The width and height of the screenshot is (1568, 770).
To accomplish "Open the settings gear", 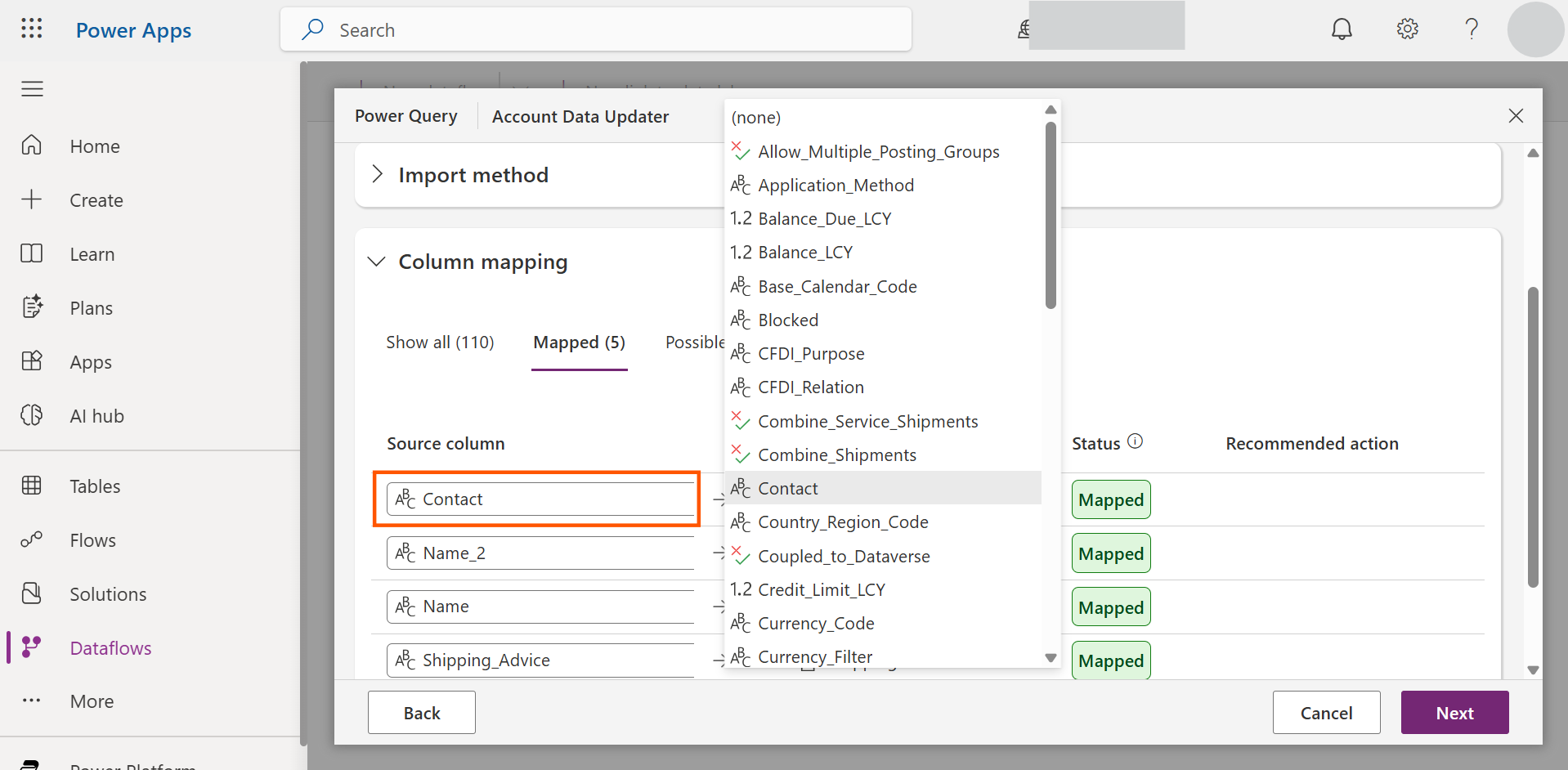I will (x=1407, y=29).
